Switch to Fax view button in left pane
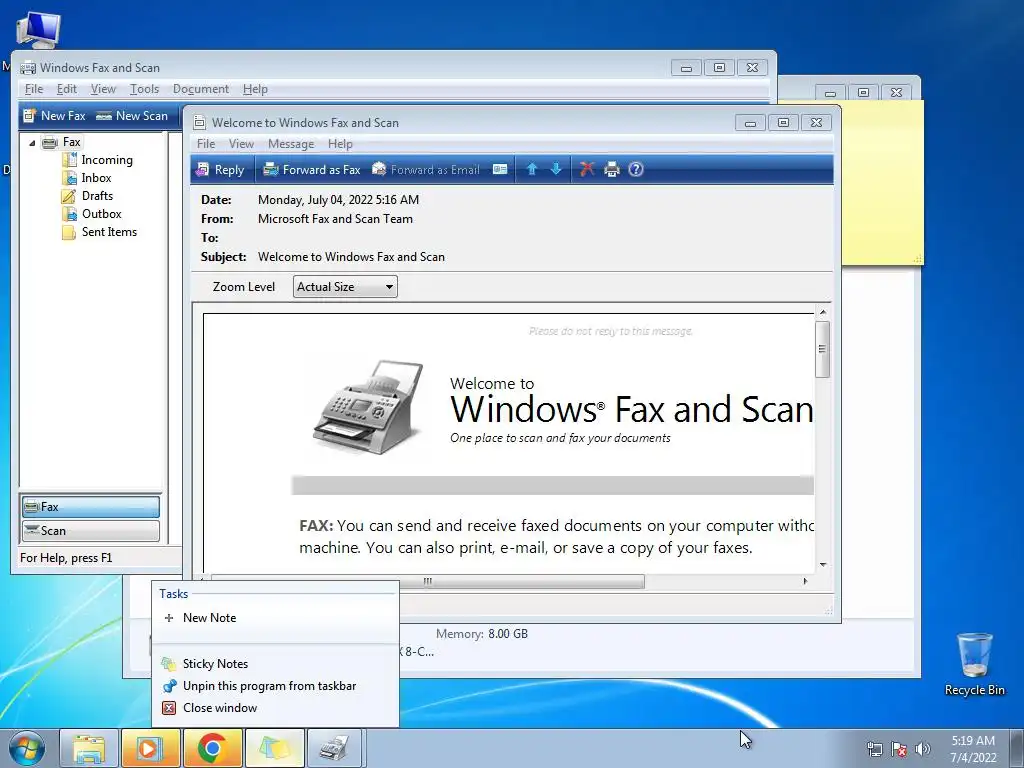Image resolution: width=1024 pixels, height=768 pixels. click(x=91, y=507)
